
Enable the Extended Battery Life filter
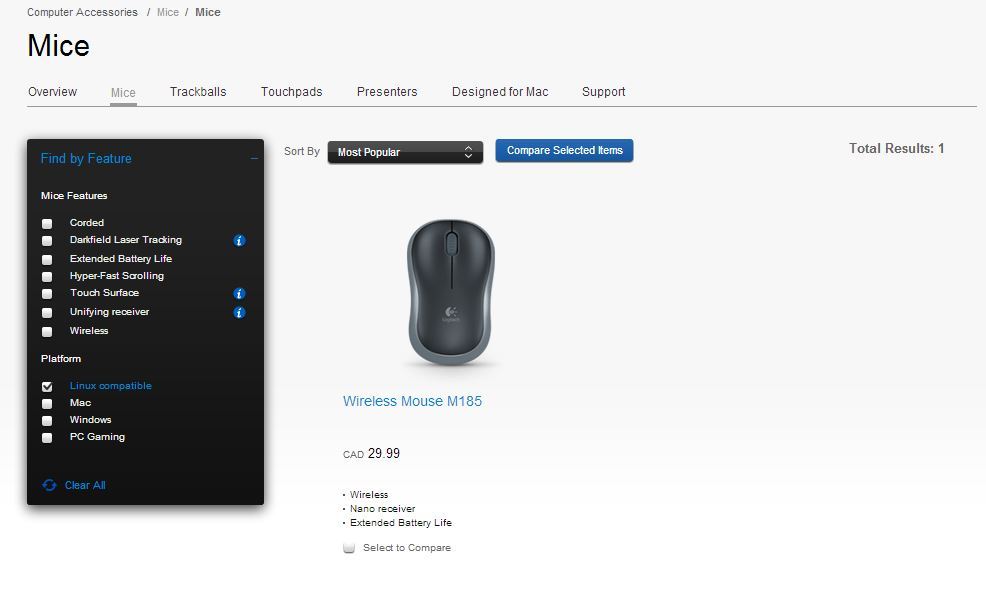pos(47,258)
